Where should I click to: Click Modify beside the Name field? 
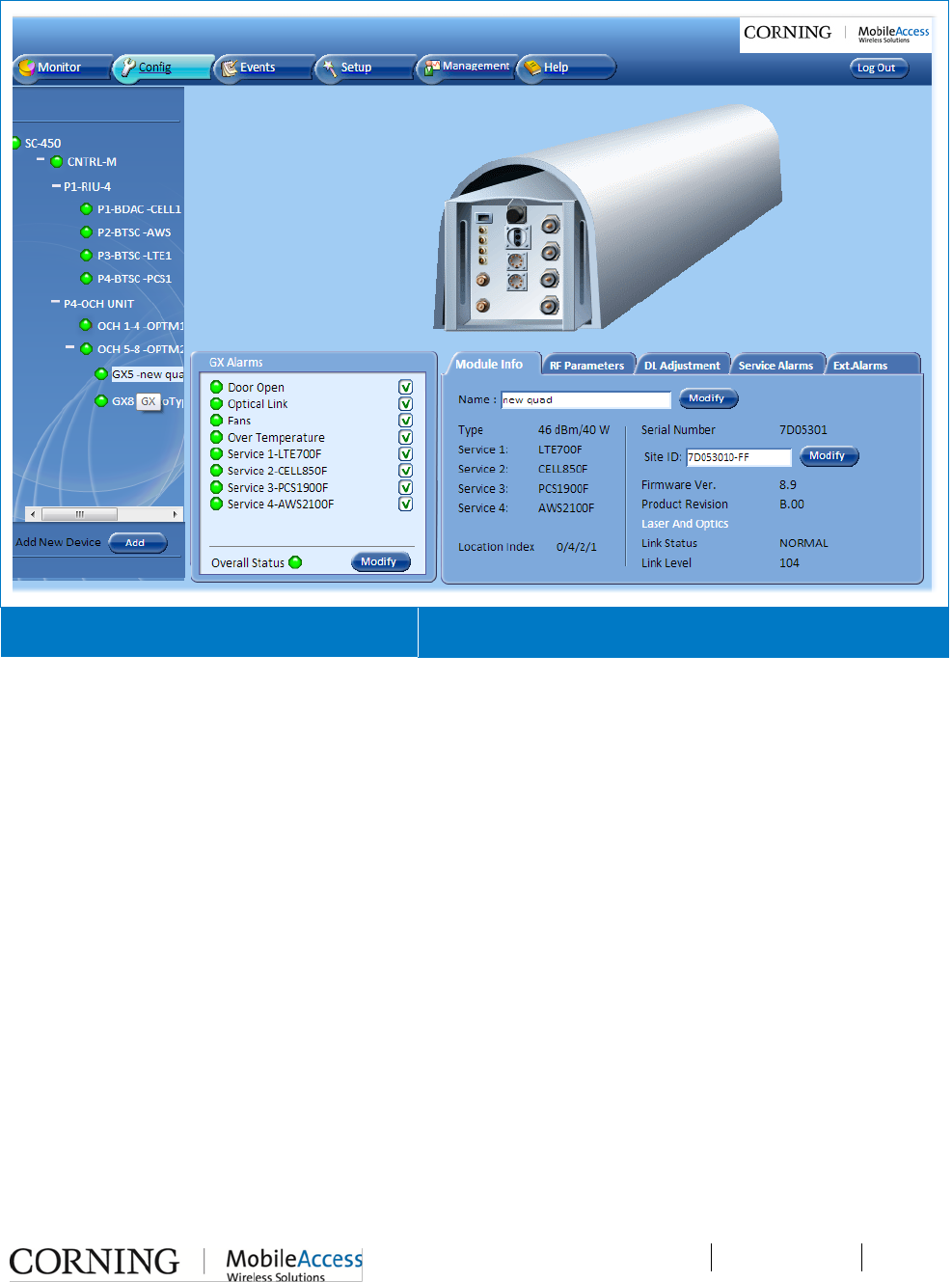[708, 398]
